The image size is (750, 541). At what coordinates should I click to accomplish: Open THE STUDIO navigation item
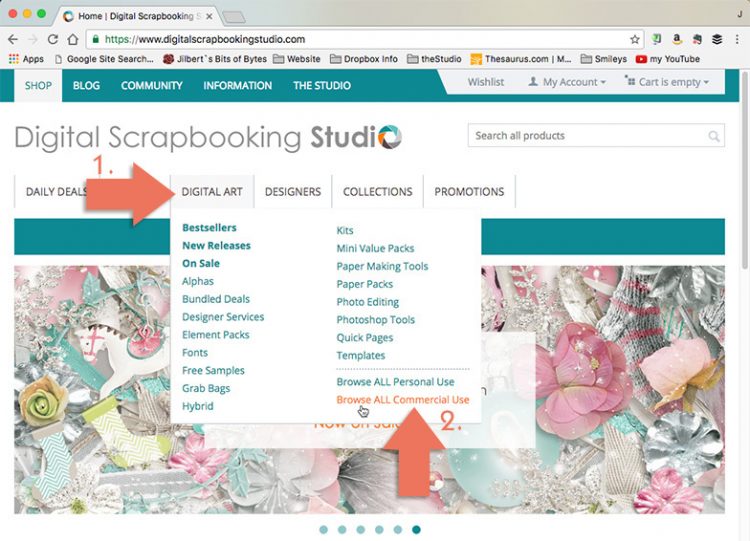click(322, 86)
